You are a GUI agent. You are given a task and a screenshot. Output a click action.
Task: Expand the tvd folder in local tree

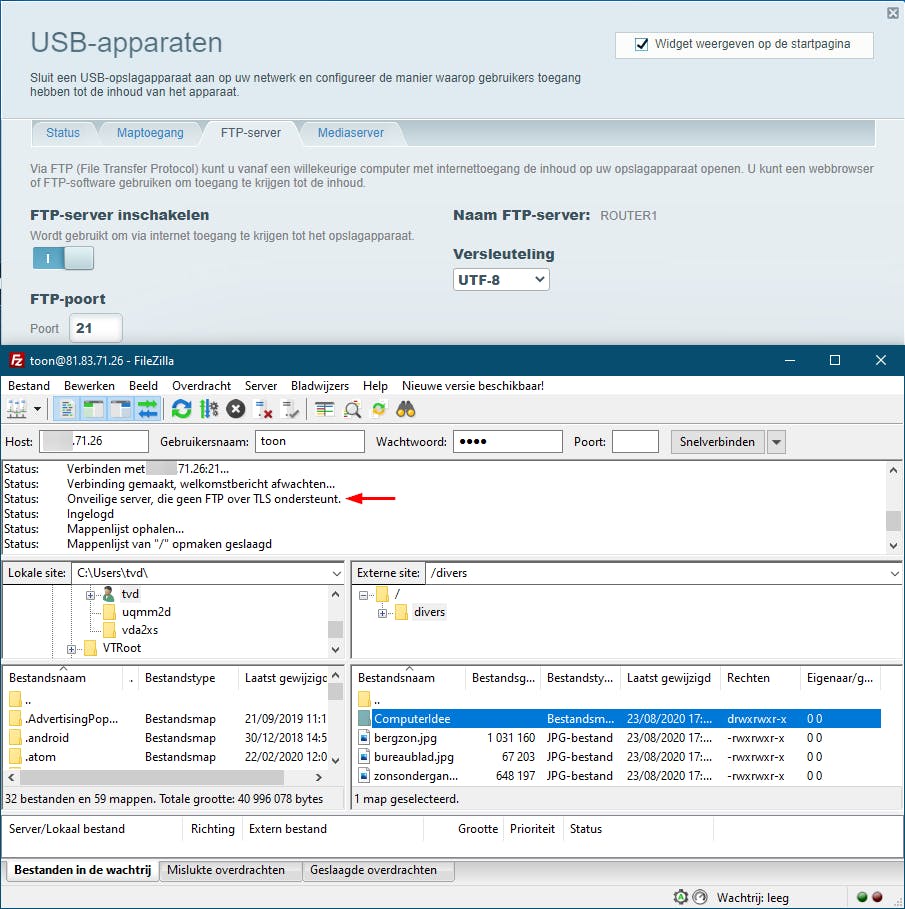[90, 595]
